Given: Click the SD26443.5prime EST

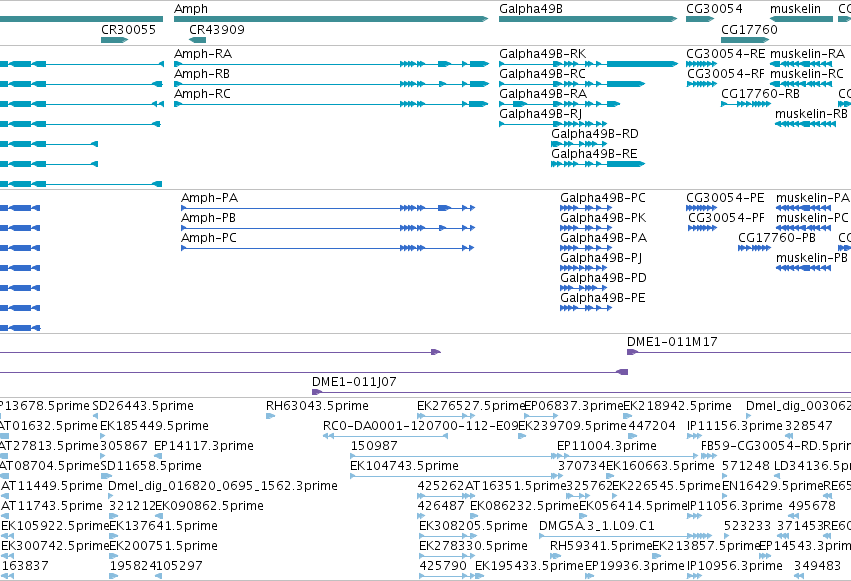Looking at the screenshot, I should (96, 416).
